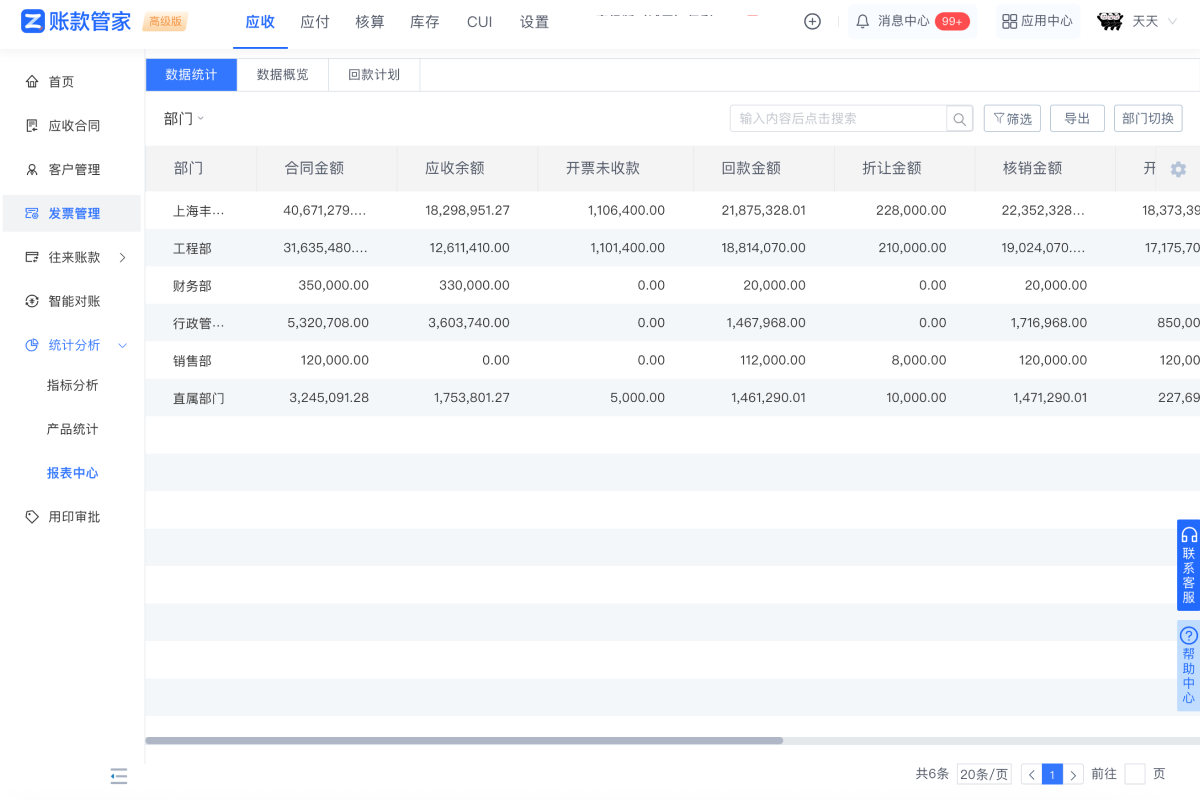Click the search magnifier icon

pyautogui.click(x=959, y=119)
